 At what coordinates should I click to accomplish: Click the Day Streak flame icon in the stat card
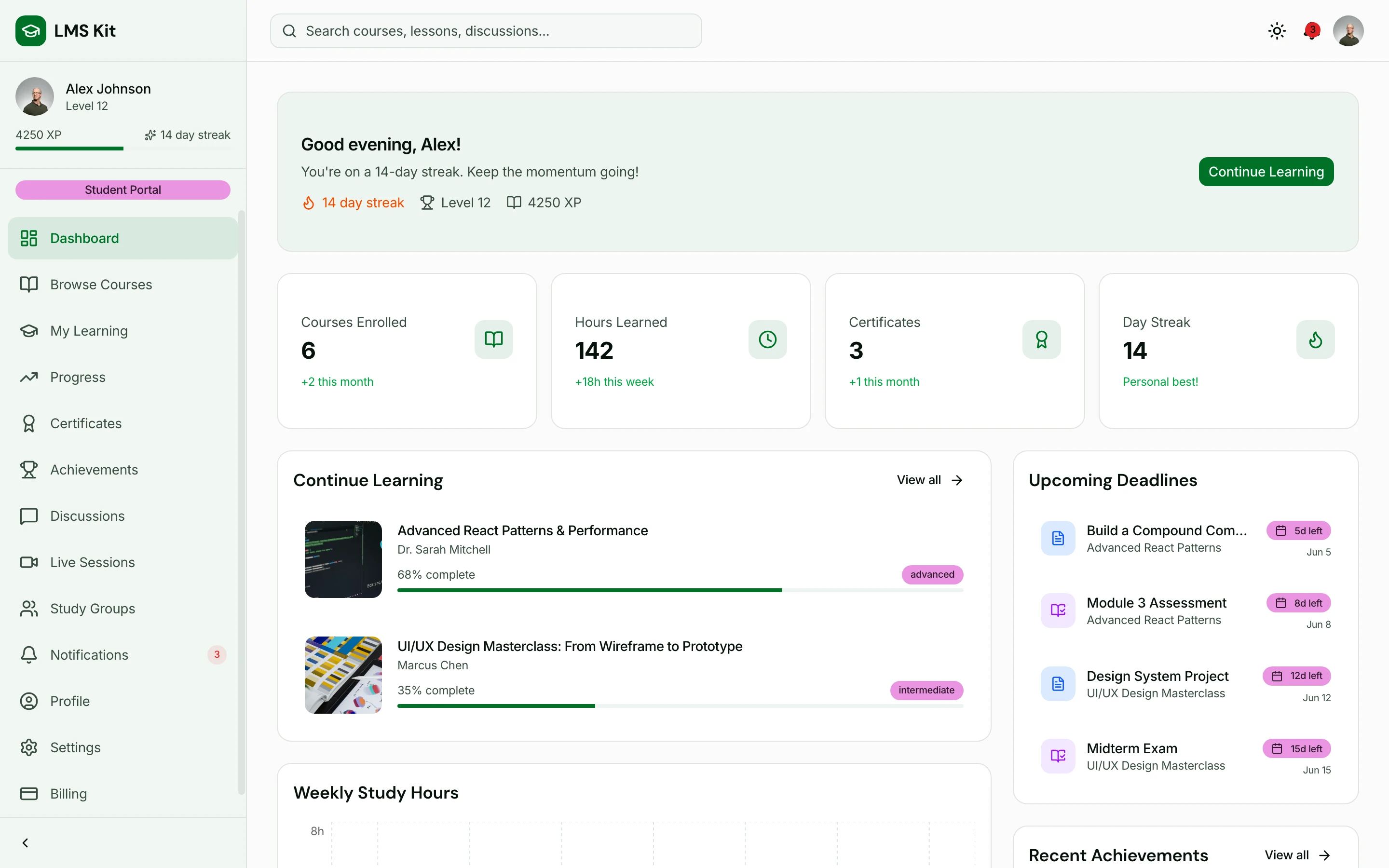coord(1315,339)
